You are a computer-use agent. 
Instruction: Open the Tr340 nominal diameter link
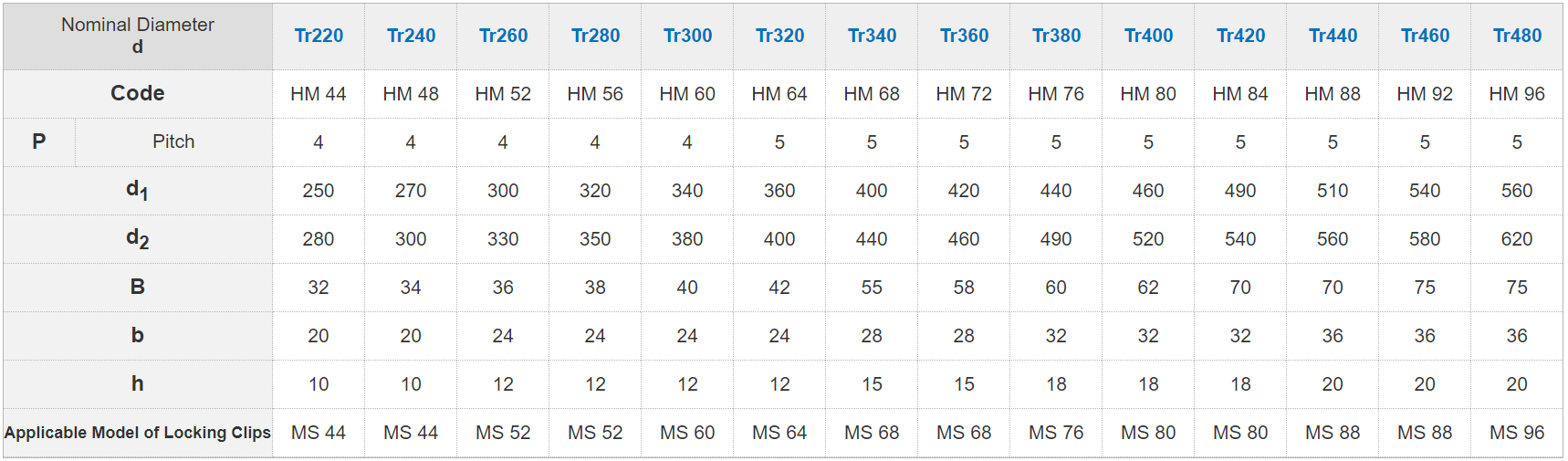(x=872, y=36)
